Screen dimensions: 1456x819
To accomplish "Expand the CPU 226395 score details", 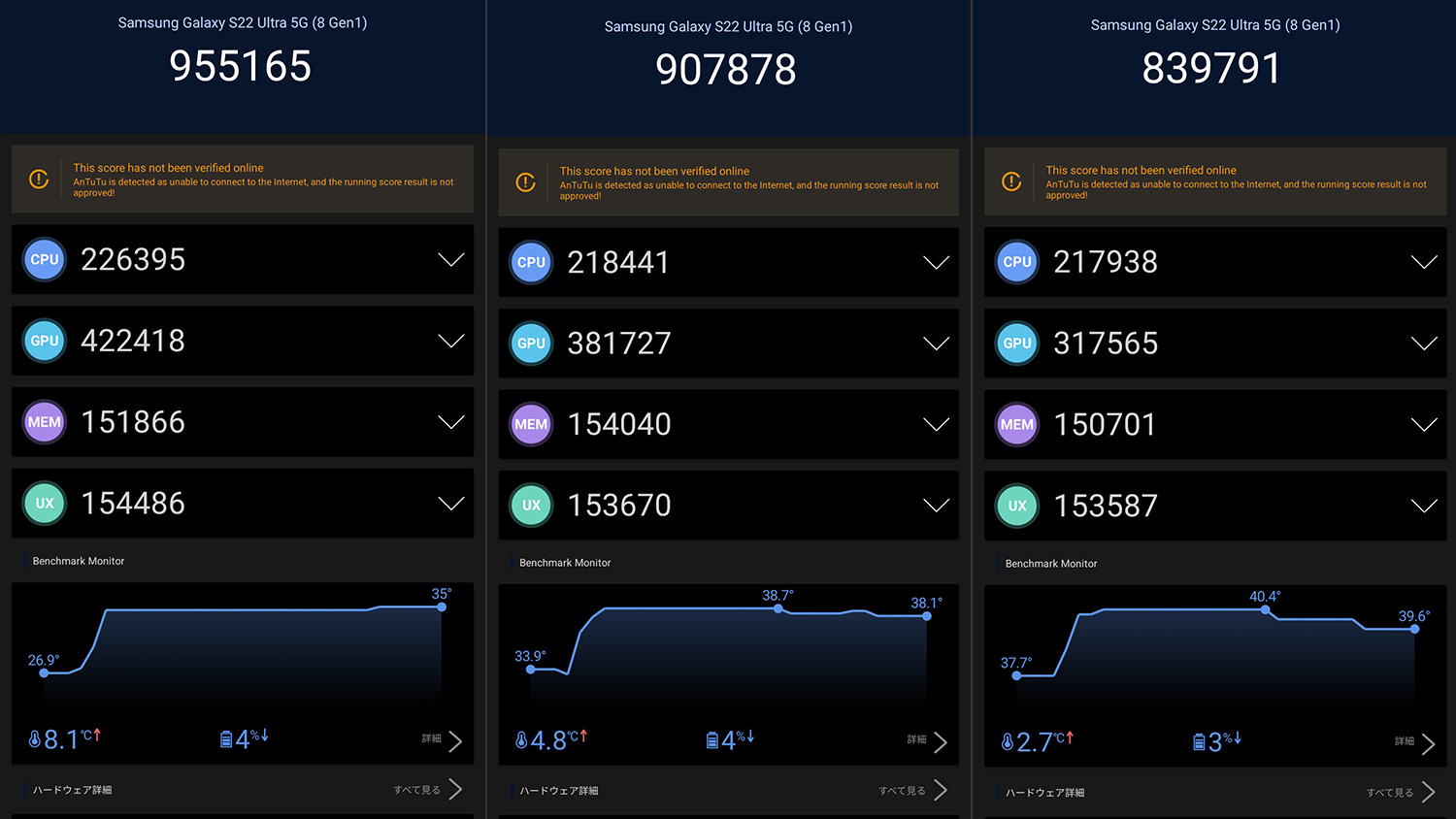I will pos(450,260).
